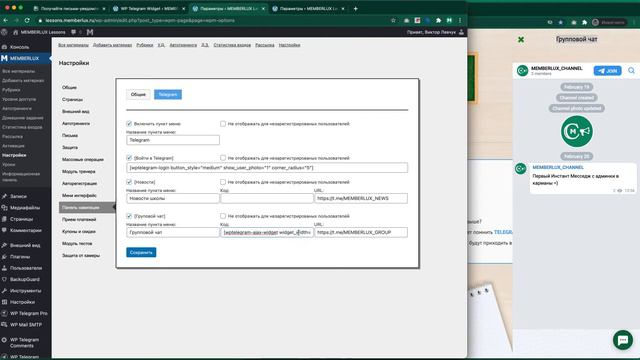640x360 pixels.
Task: Click the MEMBERLUX_CHANNEL link in message
Action: [558, 167]
